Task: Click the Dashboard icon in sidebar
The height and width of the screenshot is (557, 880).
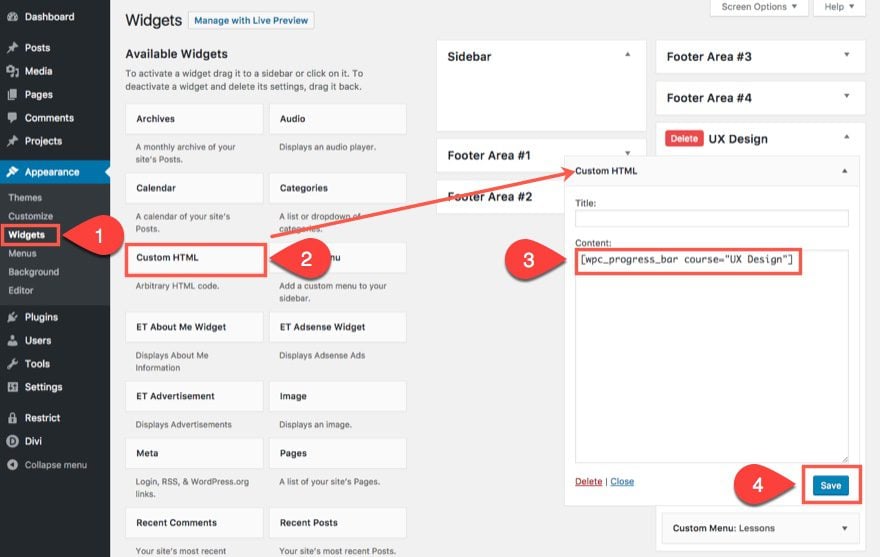Action: pos(12,17)
